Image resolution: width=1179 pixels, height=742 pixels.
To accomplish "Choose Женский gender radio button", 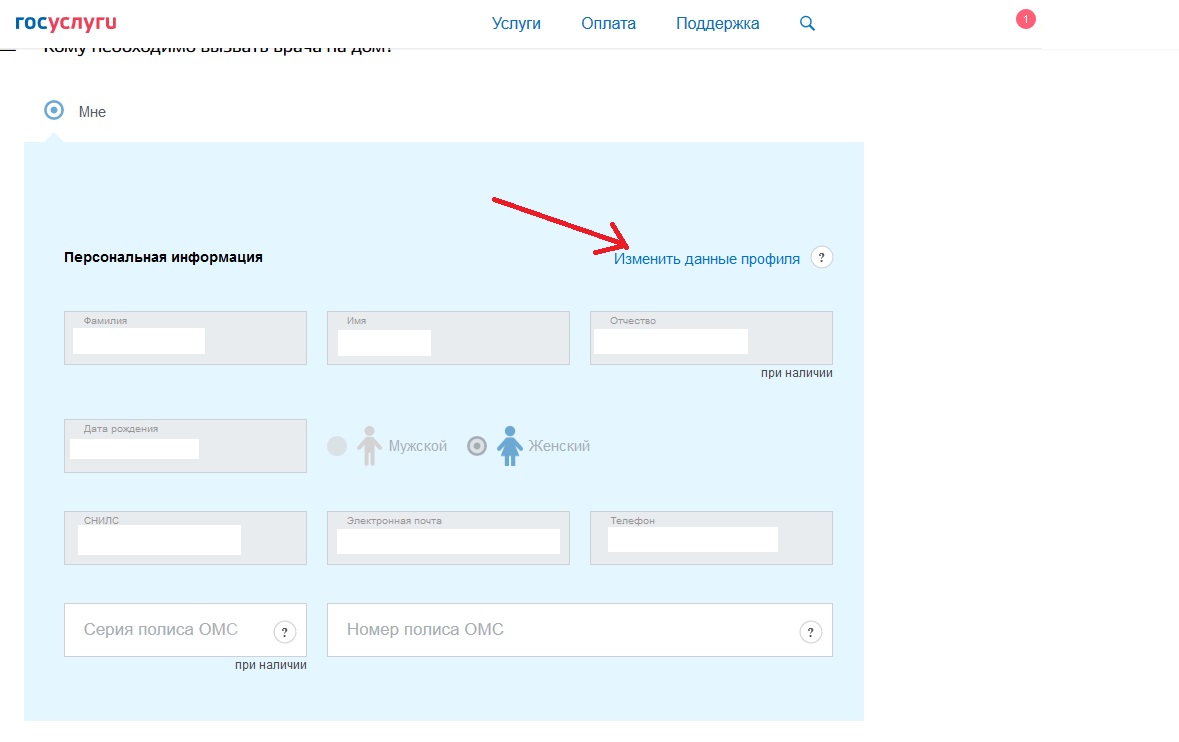I will coord(477,446).
